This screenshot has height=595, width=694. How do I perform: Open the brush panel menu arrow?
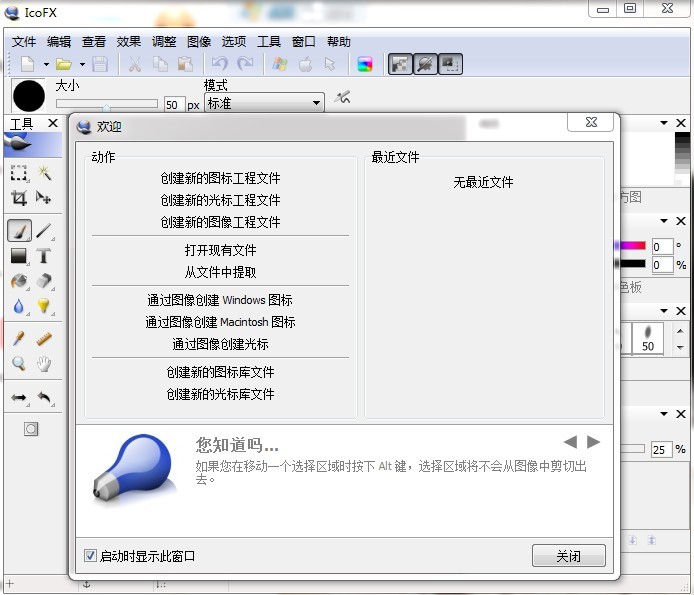click(663, 311)
